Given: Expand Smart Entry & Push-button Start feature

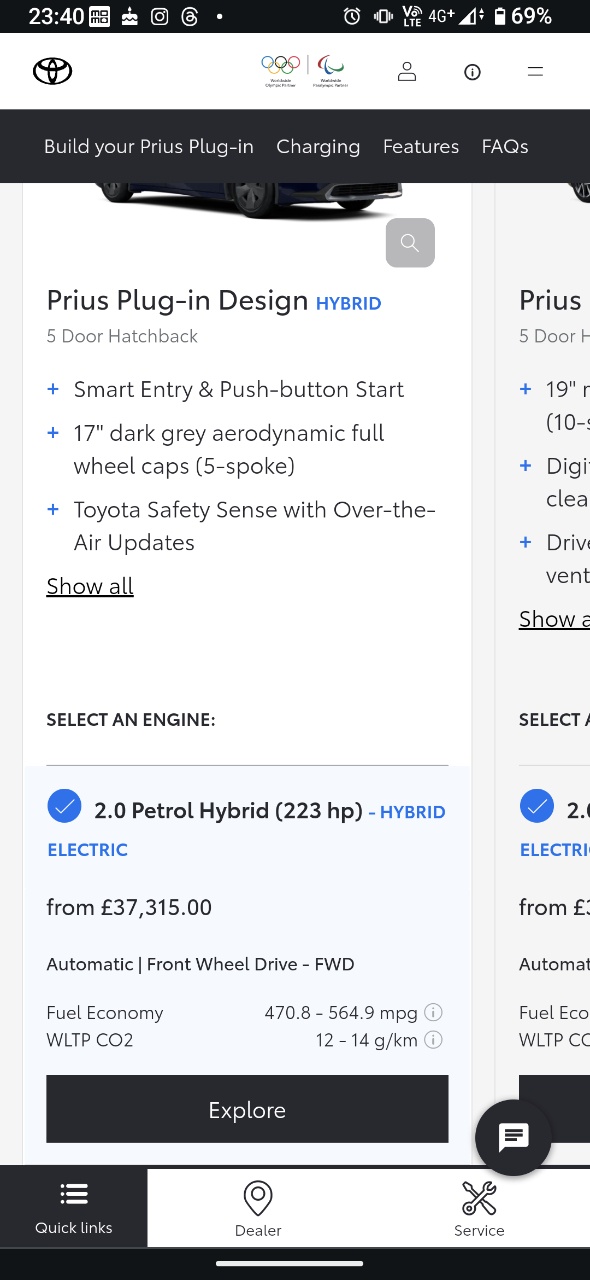Looking at the screenshot, I should coord(53,389).
